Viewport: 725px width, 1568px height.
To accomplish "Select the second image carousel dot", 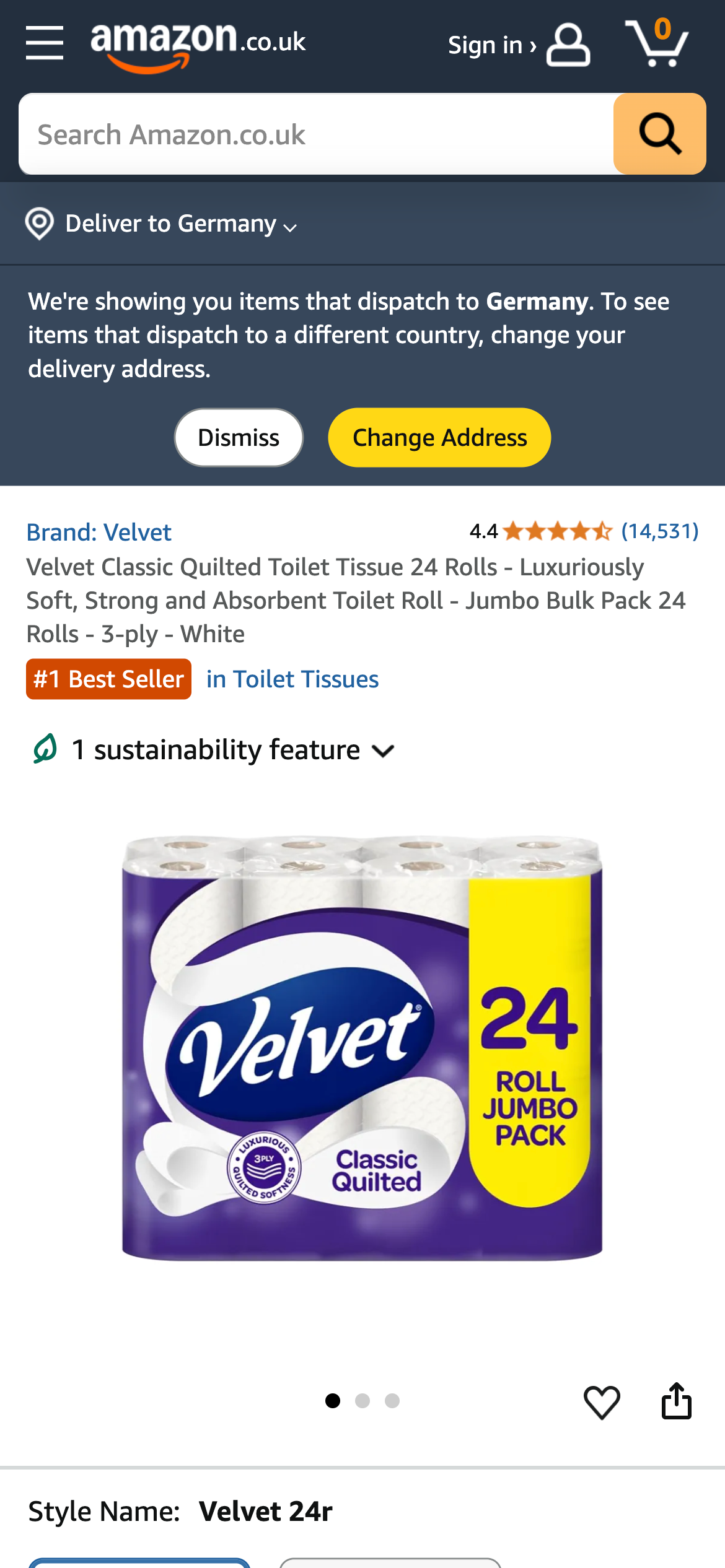I will coord(362,1401).
